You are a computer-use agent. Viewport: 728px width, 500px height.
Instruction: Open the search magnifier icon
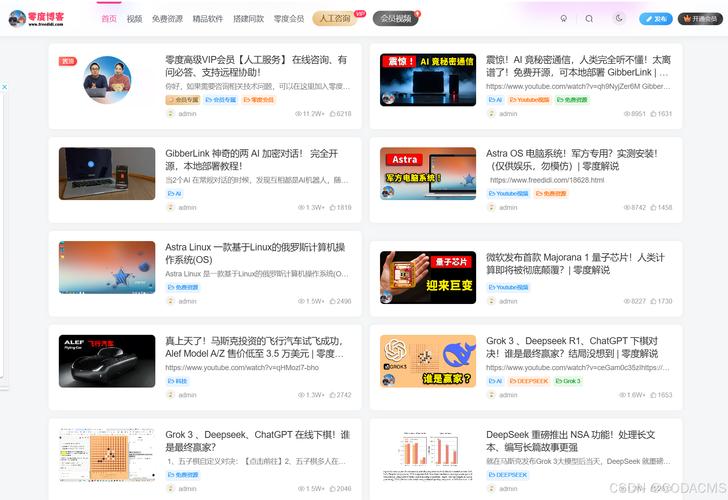(589, 19)
